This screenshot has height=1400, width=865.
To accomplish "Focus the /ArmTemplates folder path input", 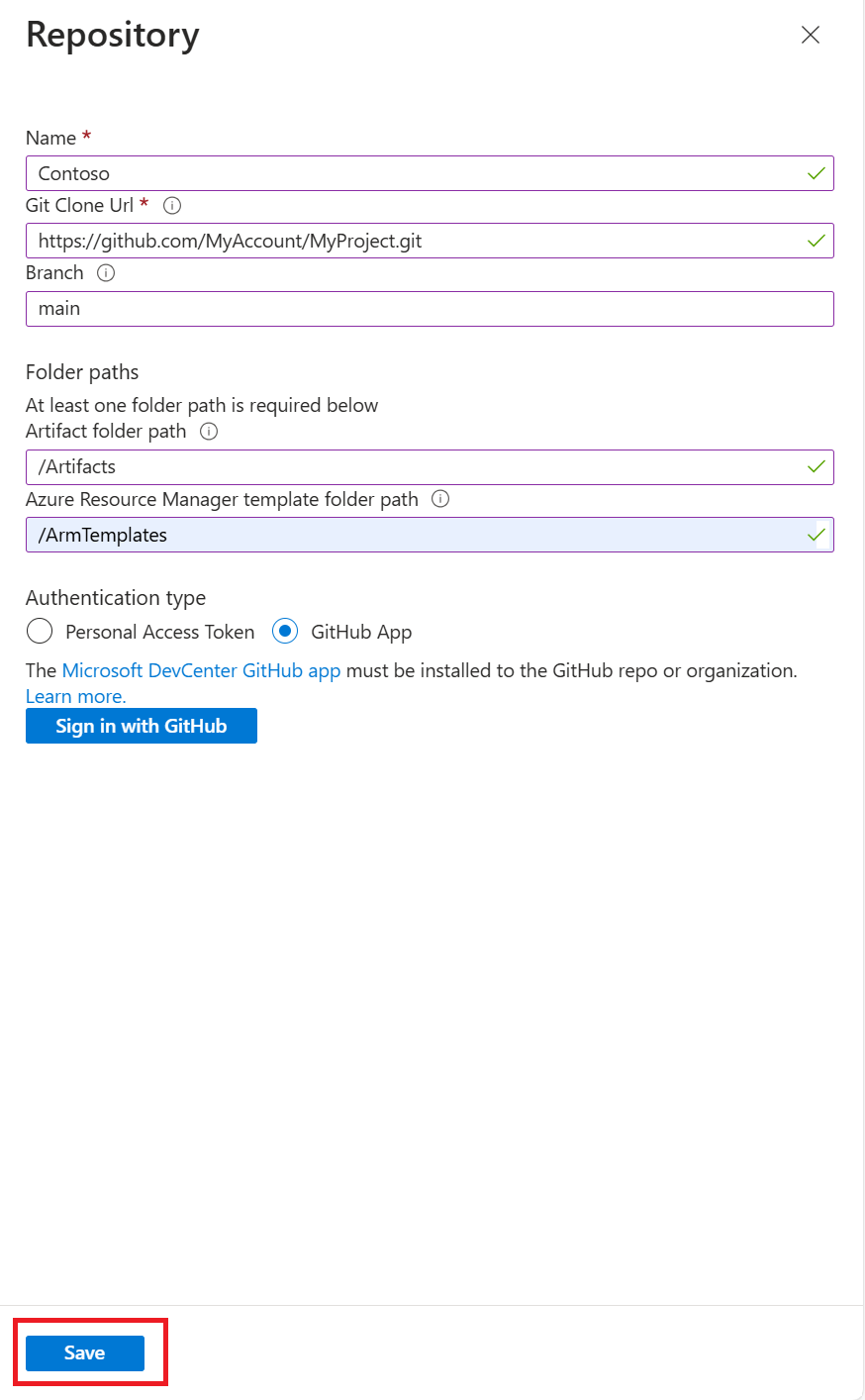I will pyautogui.click(x=416, y=535).
